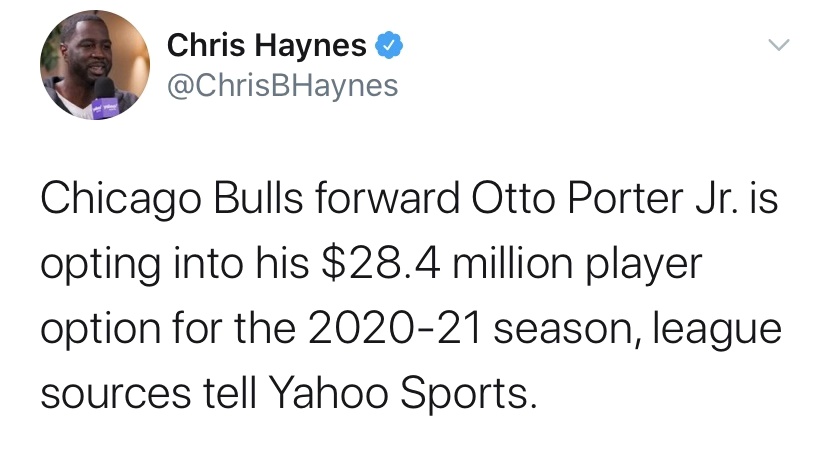This screenshot has height=462, width=828.
Task: Open the Chris Haynes profile photo
Action: (x=95, y=65)
